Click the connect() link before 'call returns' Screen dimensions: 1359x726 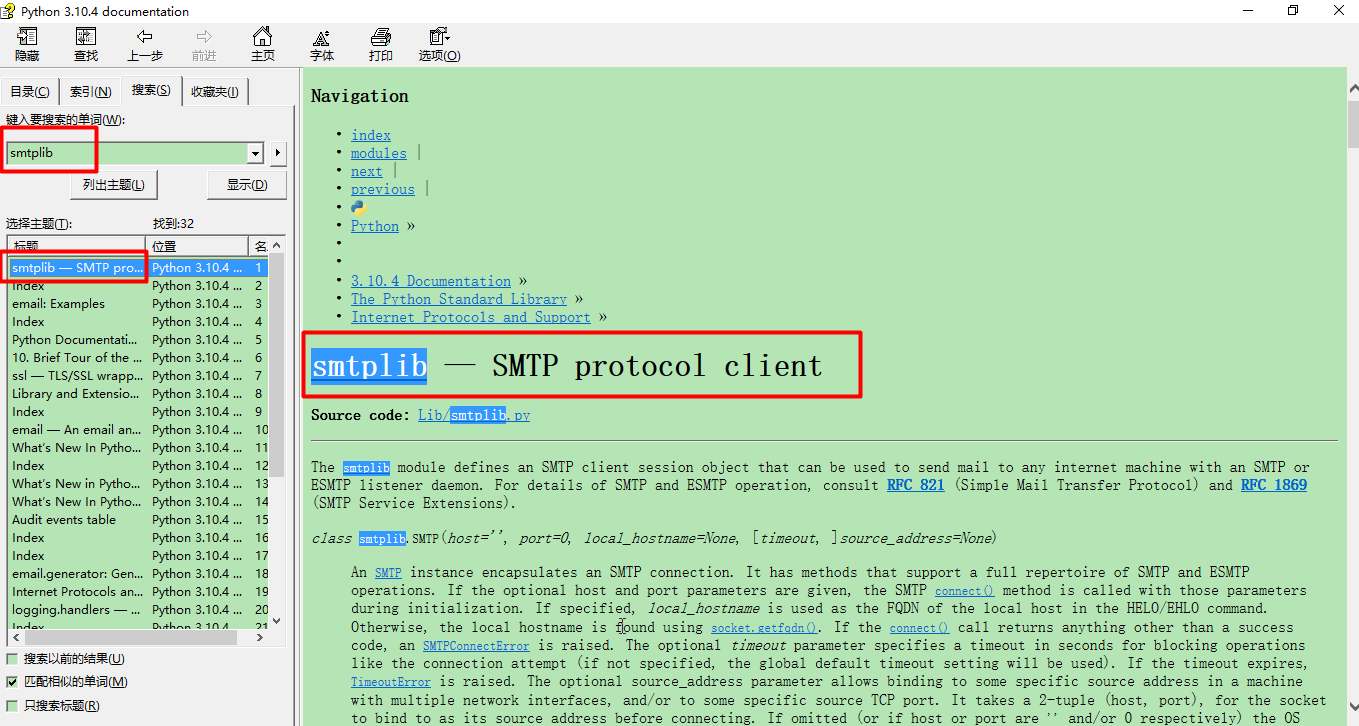919,628
